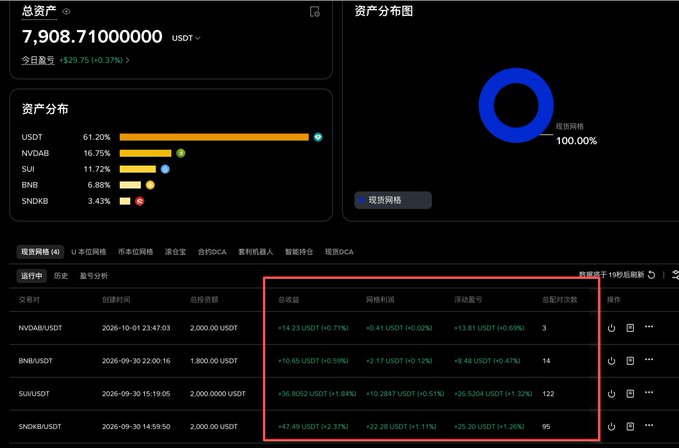Switch to the 套利机器人 tab
The image size is (679, 448).
pos(255,252)
